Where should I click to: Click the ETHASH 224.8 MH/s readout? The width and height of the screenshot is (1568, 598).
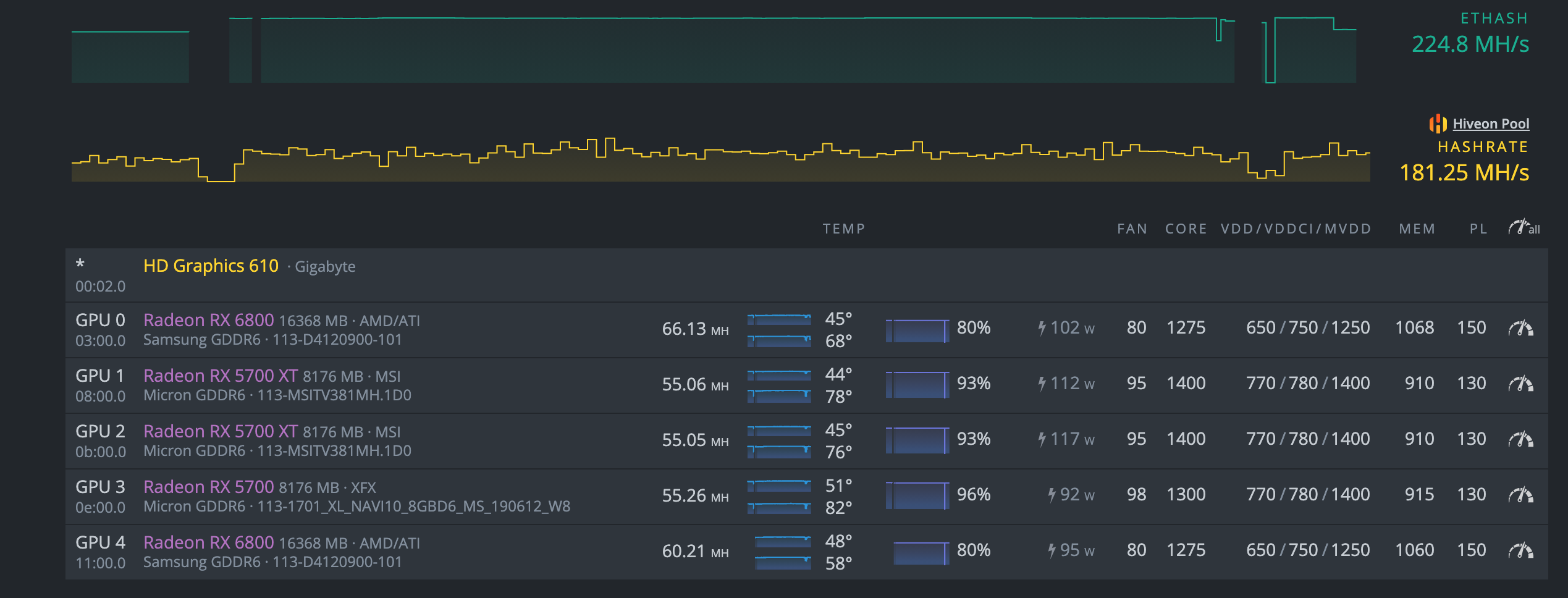[1470, 44]
